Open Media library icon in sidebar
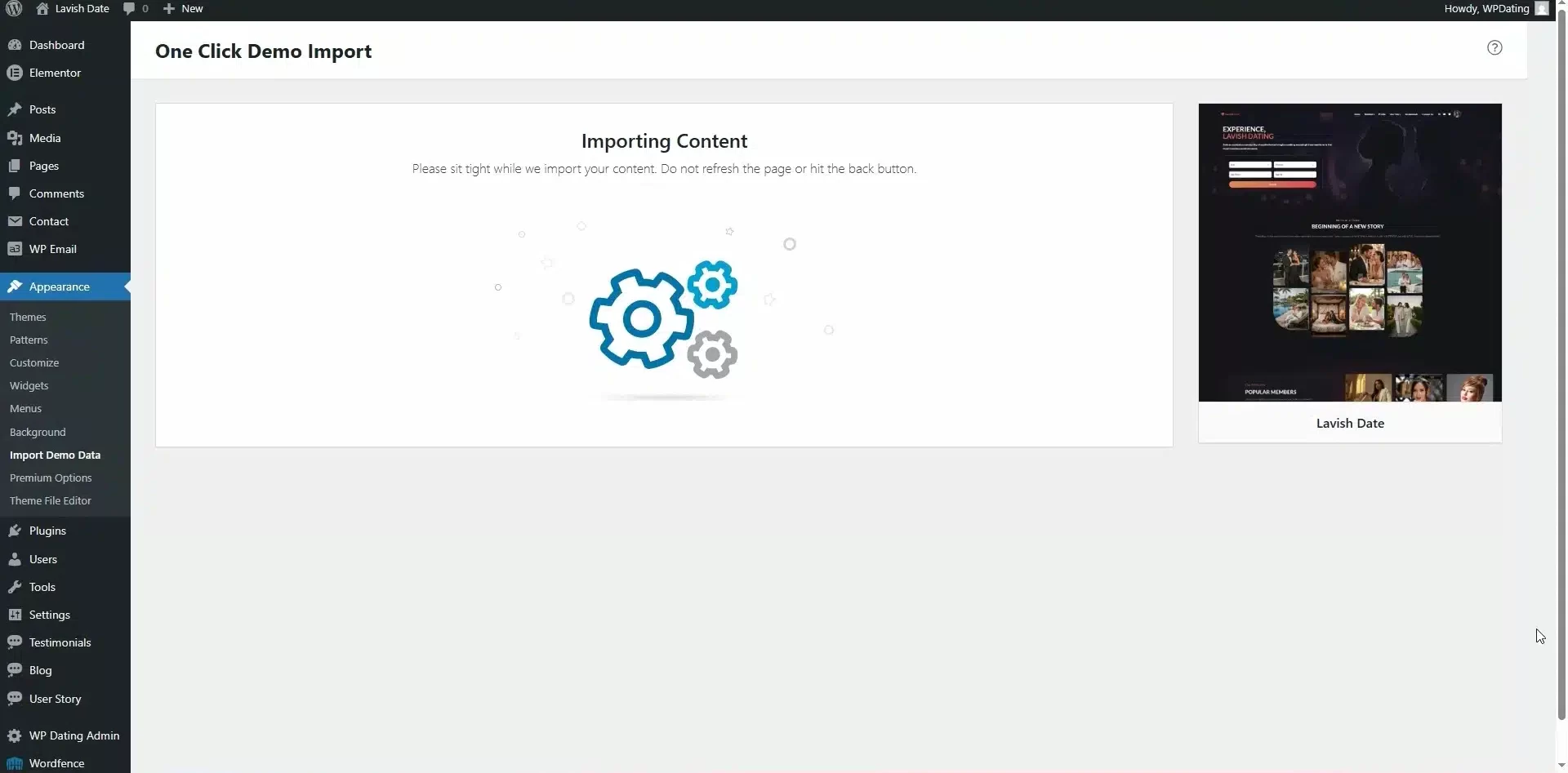Image resolution: width=1568 pixels, height=773 pixels. click(15, 138)
